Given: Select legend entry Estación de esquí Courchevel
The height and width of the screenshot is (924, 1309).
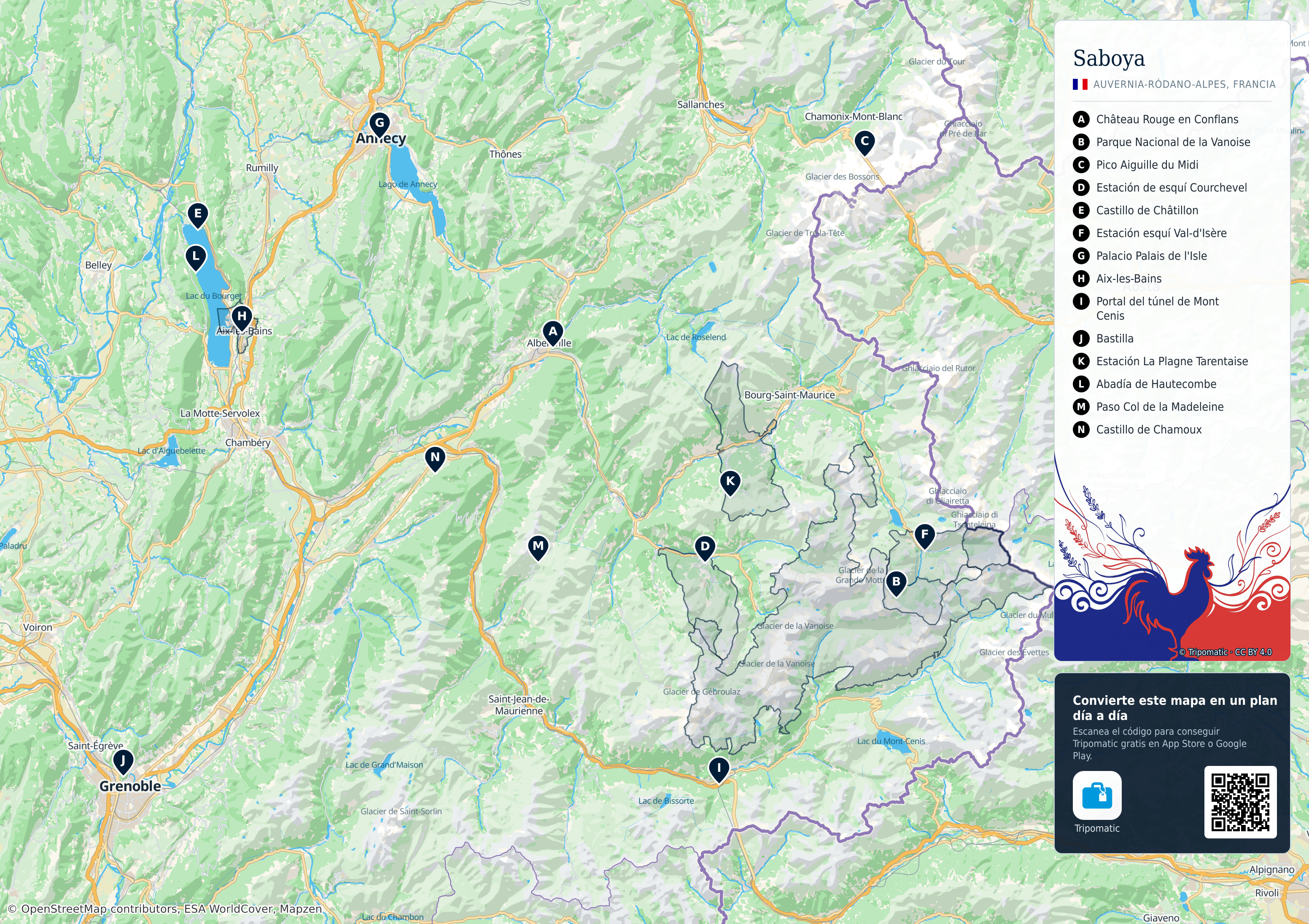Looking at the screenshot, I should tap(1160, 188).
